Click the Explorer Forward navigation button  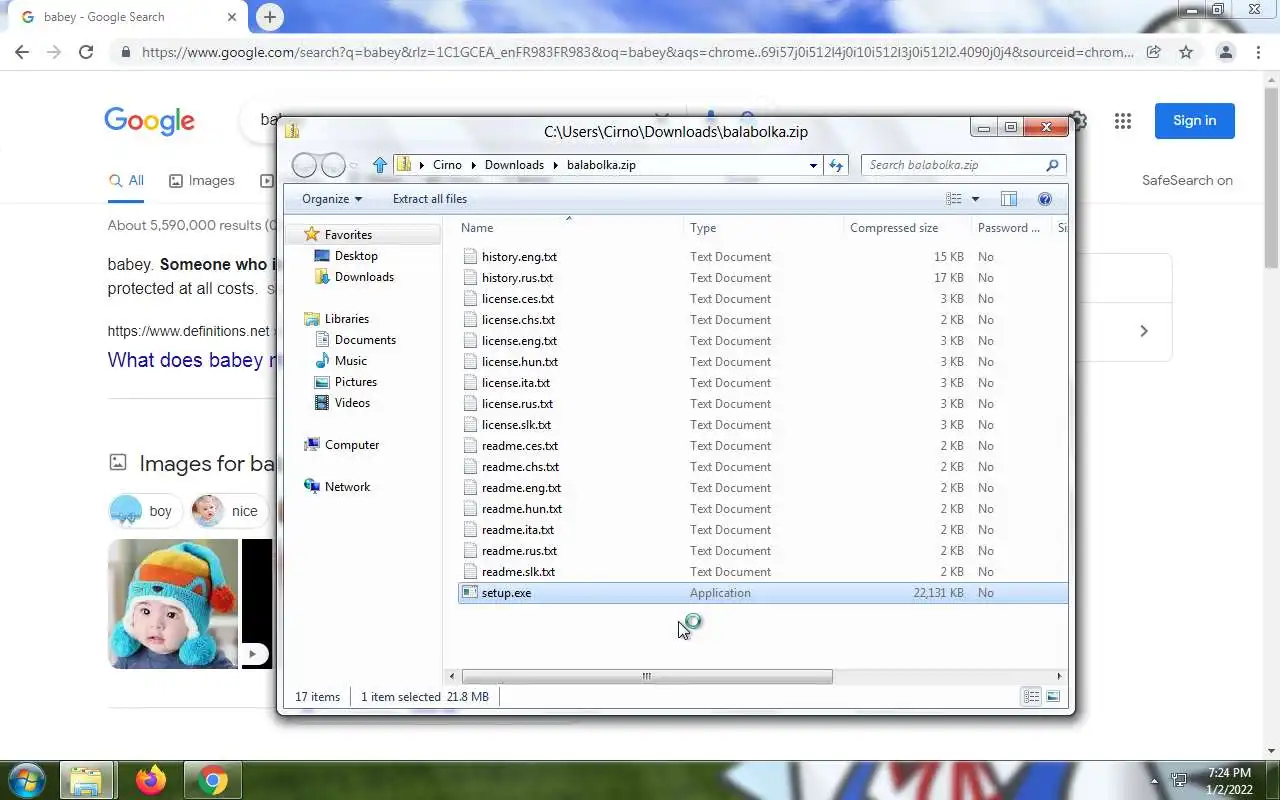click(333, 165)
